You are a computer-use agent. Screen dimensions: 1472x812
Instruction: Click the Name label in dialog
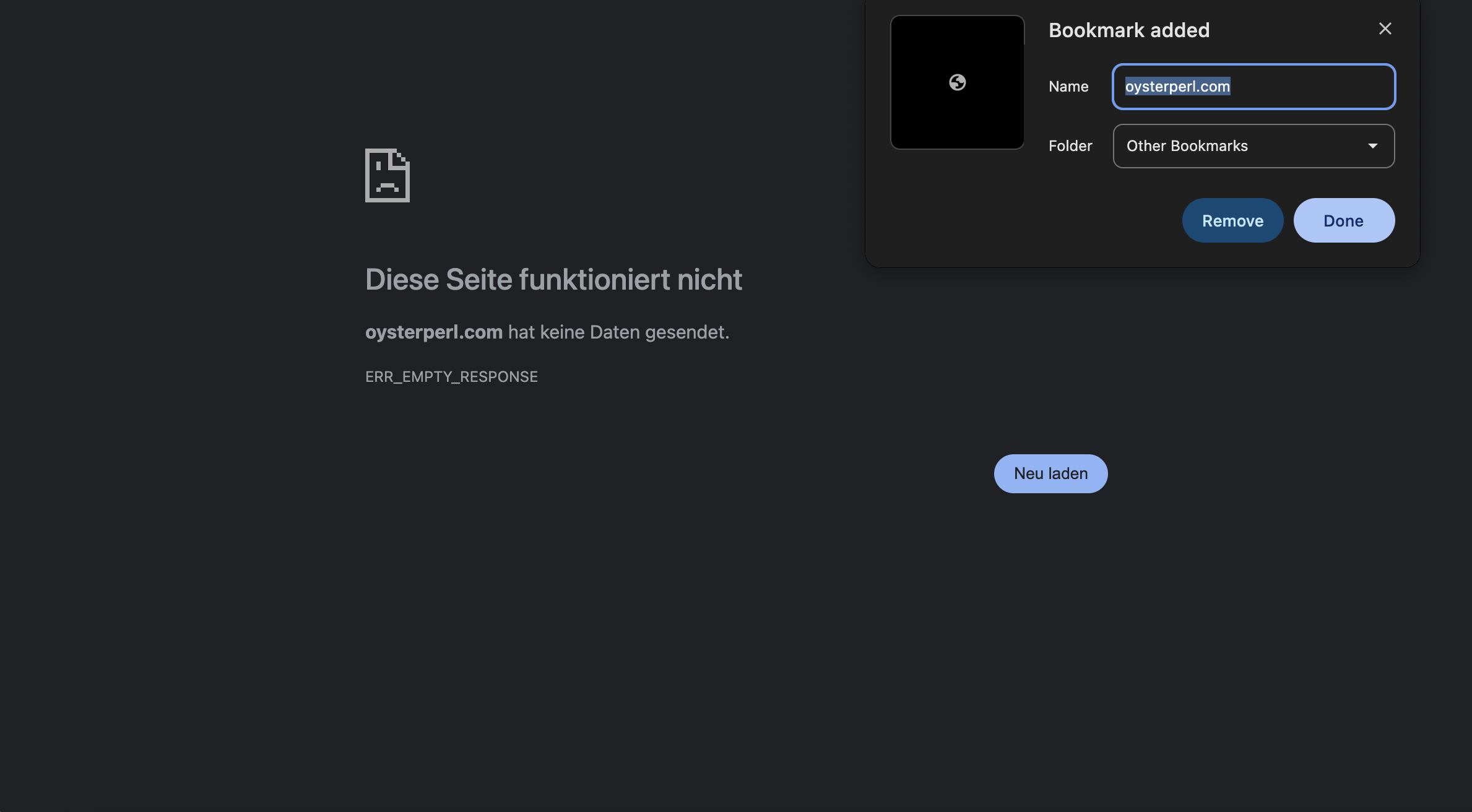(x=1068, y=87)
